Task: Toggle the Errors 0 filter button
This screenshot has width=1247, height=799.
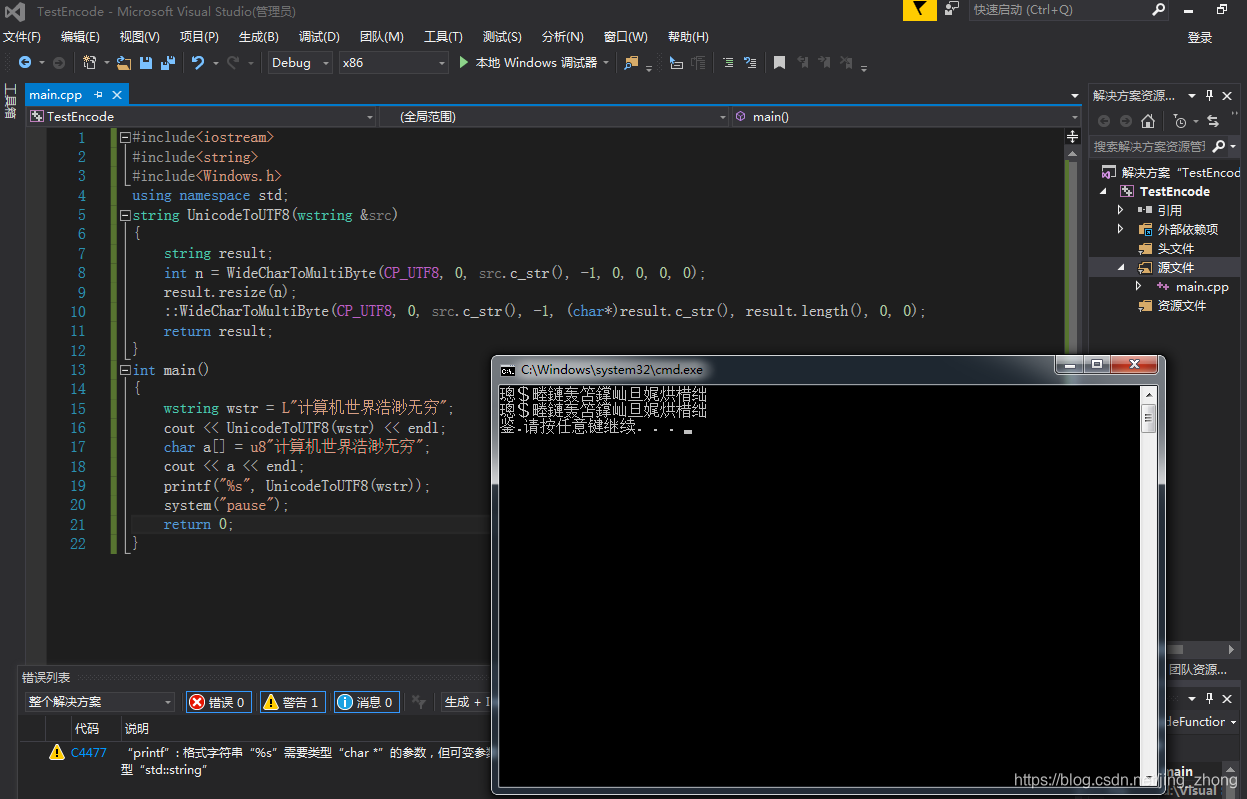Action: [x=217, y=702]
